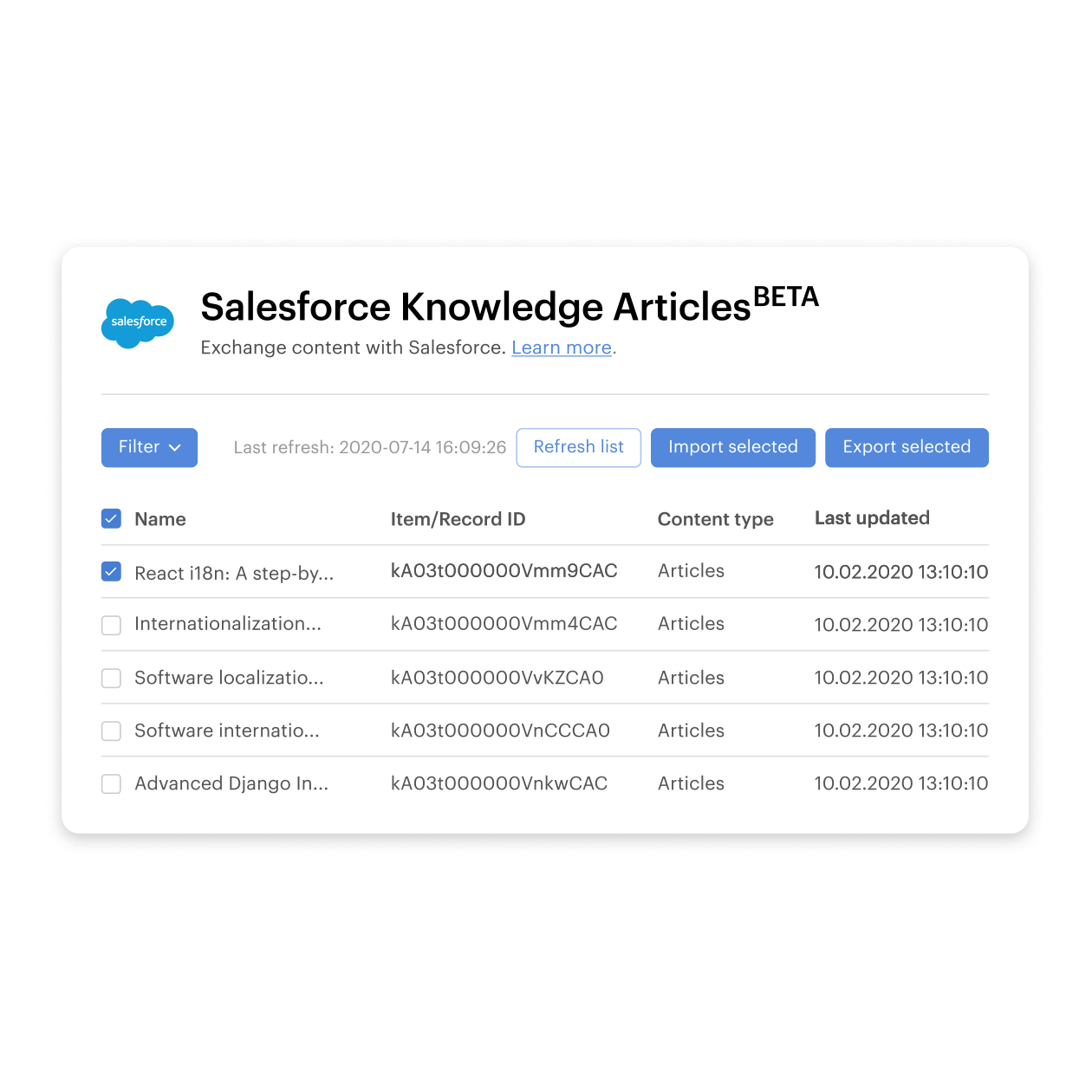Screen dimensions: 1092x1092
Task: Click the Item/Record ID column header
Action: coord(458,519)
